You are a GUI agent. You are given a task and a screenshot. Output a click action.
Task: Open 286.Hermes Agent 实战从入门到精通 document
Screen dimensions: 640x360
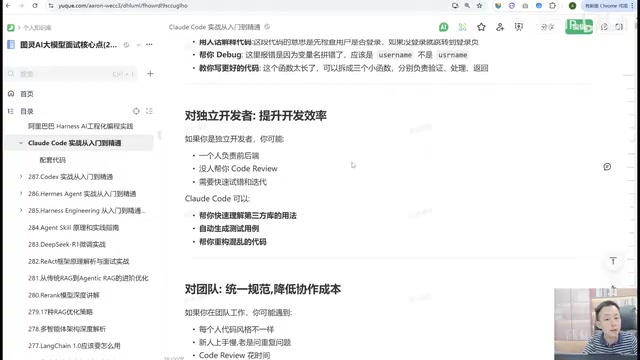82,194
